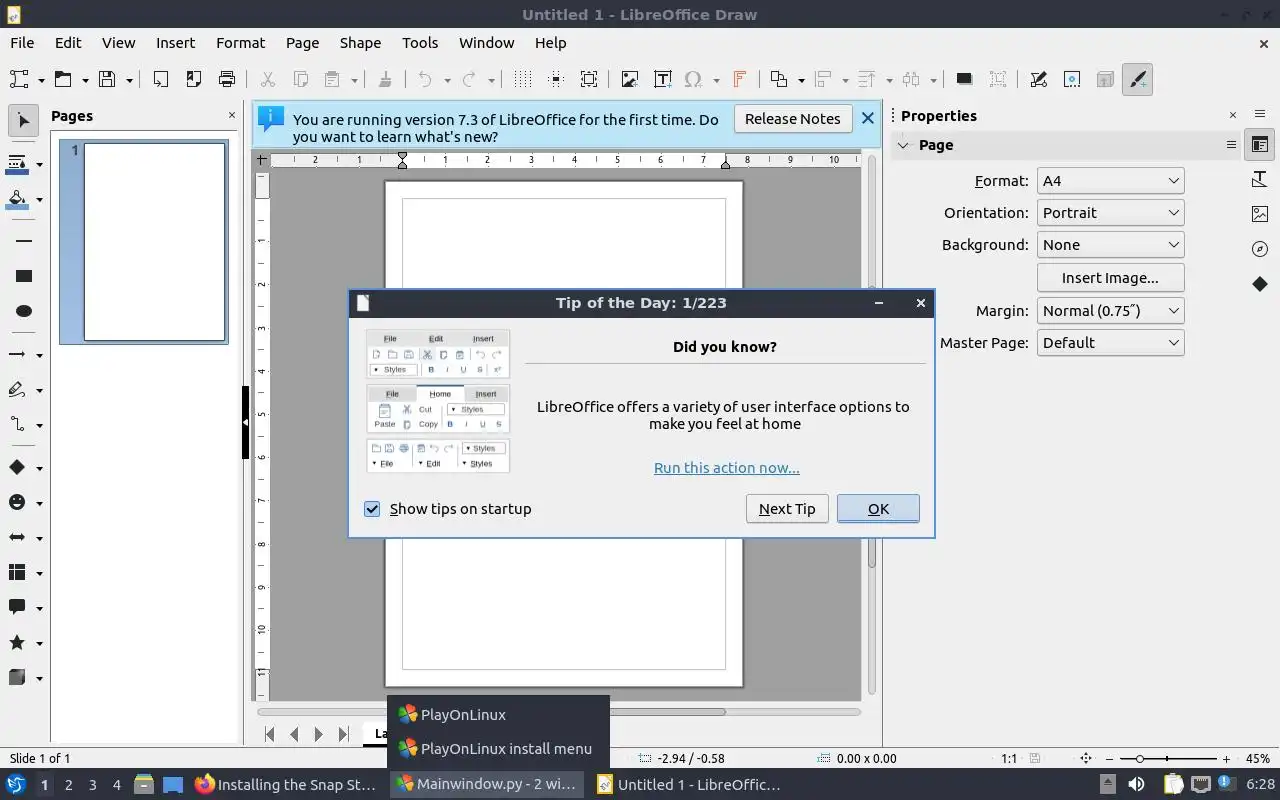Click the zoom in plus button
The image size is (1280, 800).
pyautogui.click(x=1227, y=759)
